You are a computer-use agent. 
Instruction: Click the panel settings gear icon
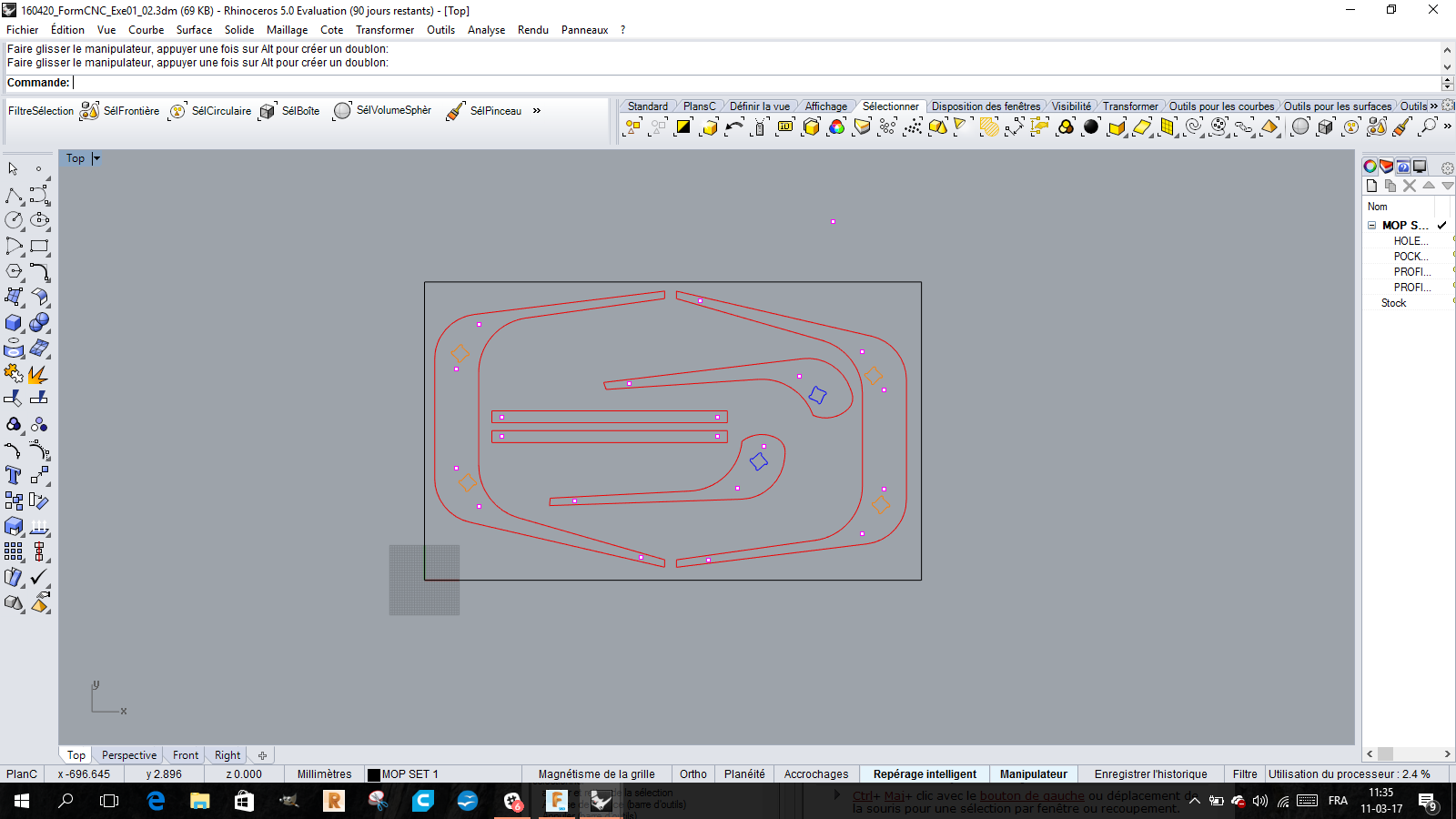1447,167
